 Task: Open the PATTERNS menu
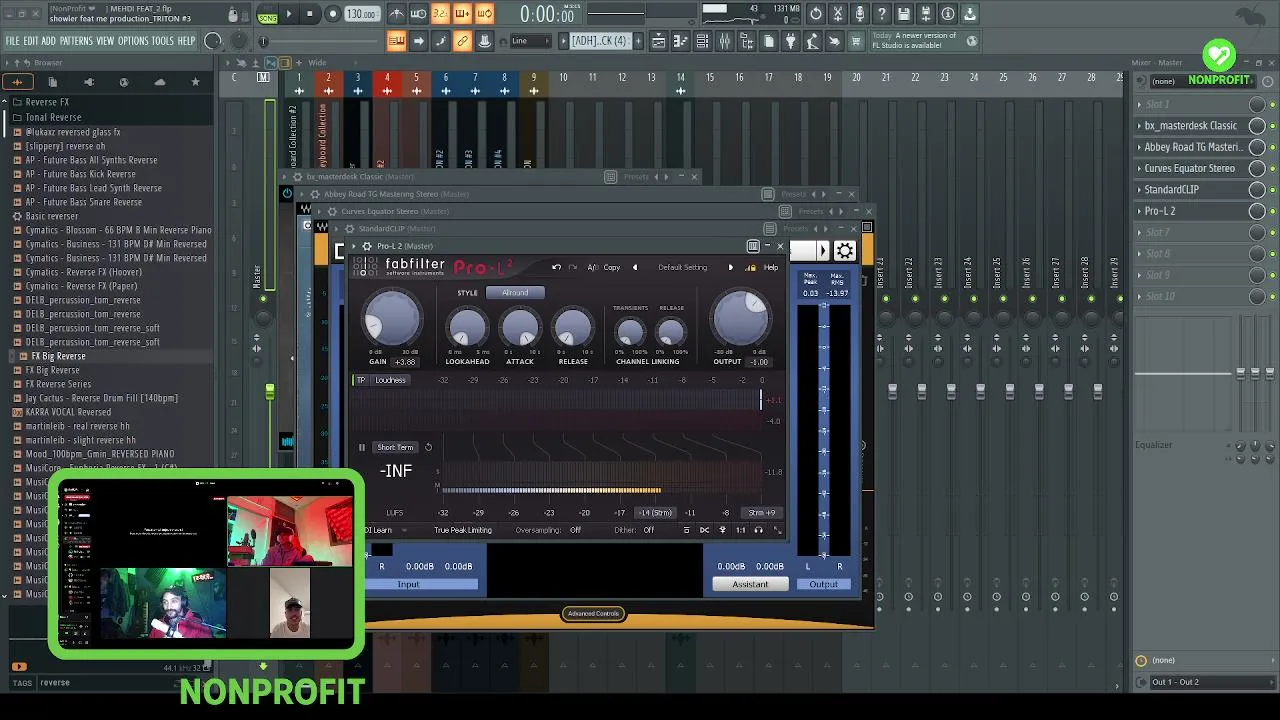pyautogui.click(x=76, y=41)
